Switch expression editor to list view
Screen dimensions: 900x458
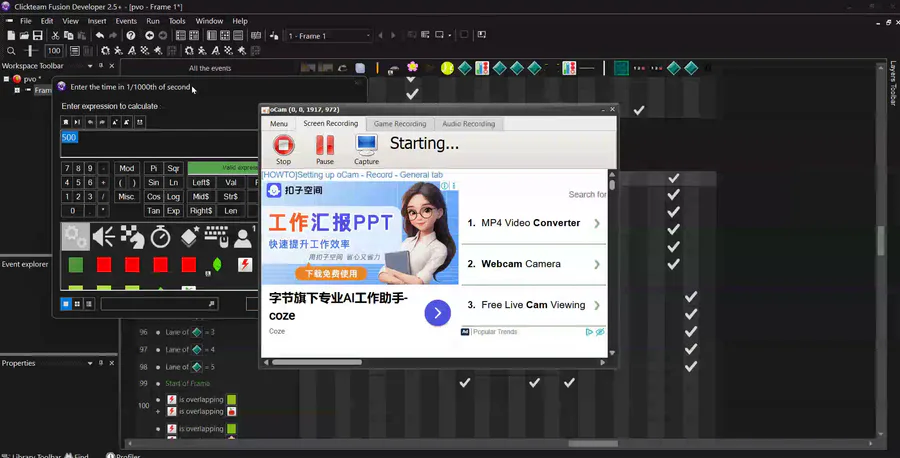tap(89, 304)
